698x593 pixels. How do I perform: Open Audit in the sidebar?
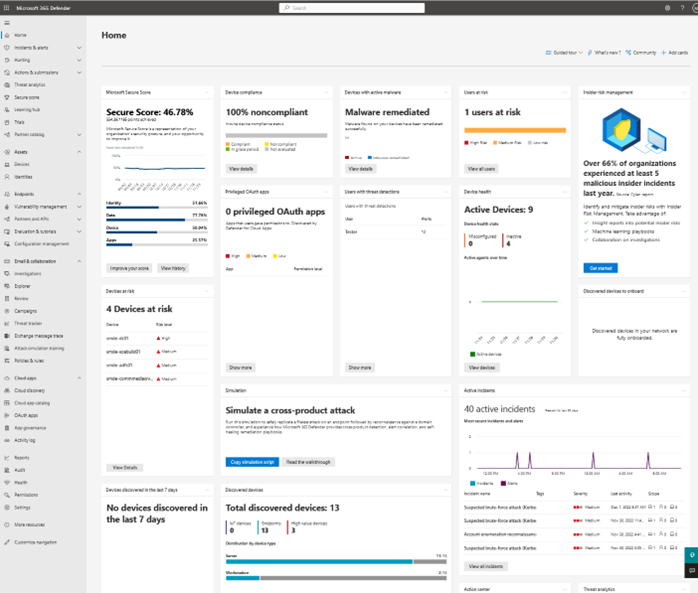click(20, 470)
